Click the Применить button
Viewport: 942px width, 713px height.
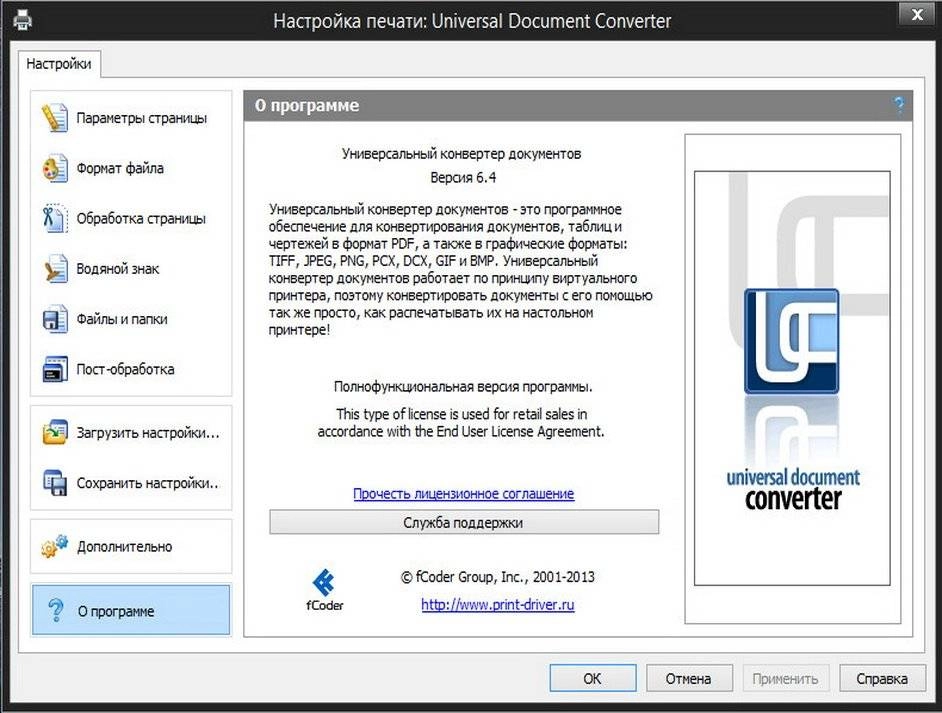(x=785, y=678)
